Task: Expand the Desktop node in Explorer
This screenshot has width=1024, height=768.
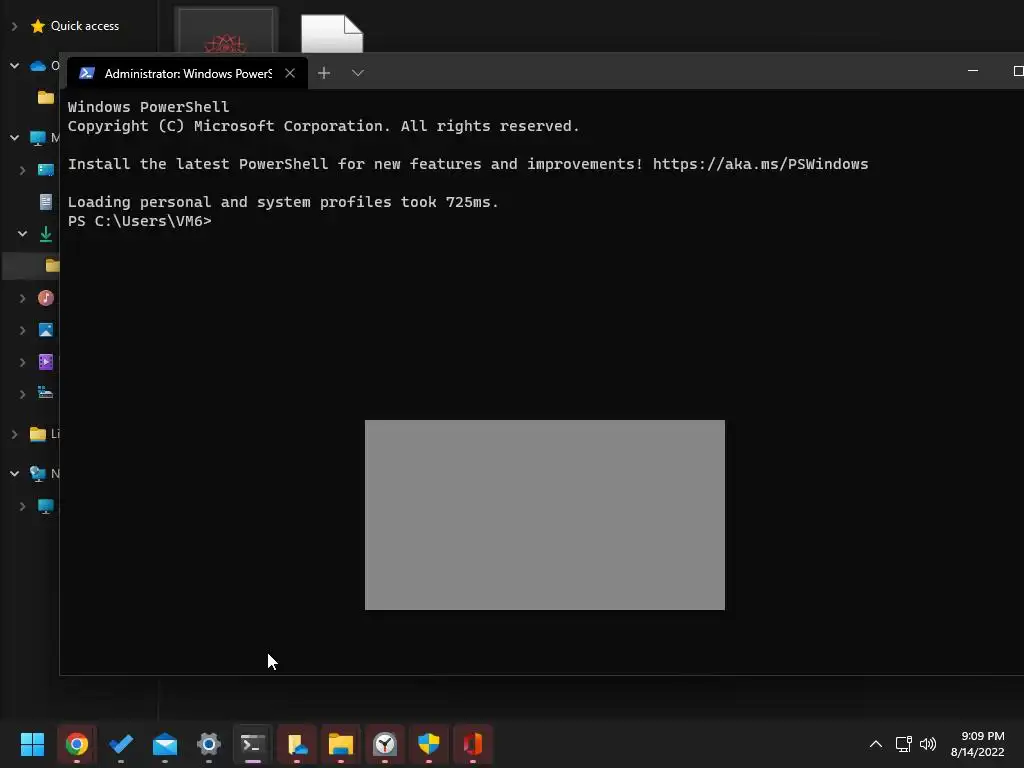Action: (x=22, y=170)
